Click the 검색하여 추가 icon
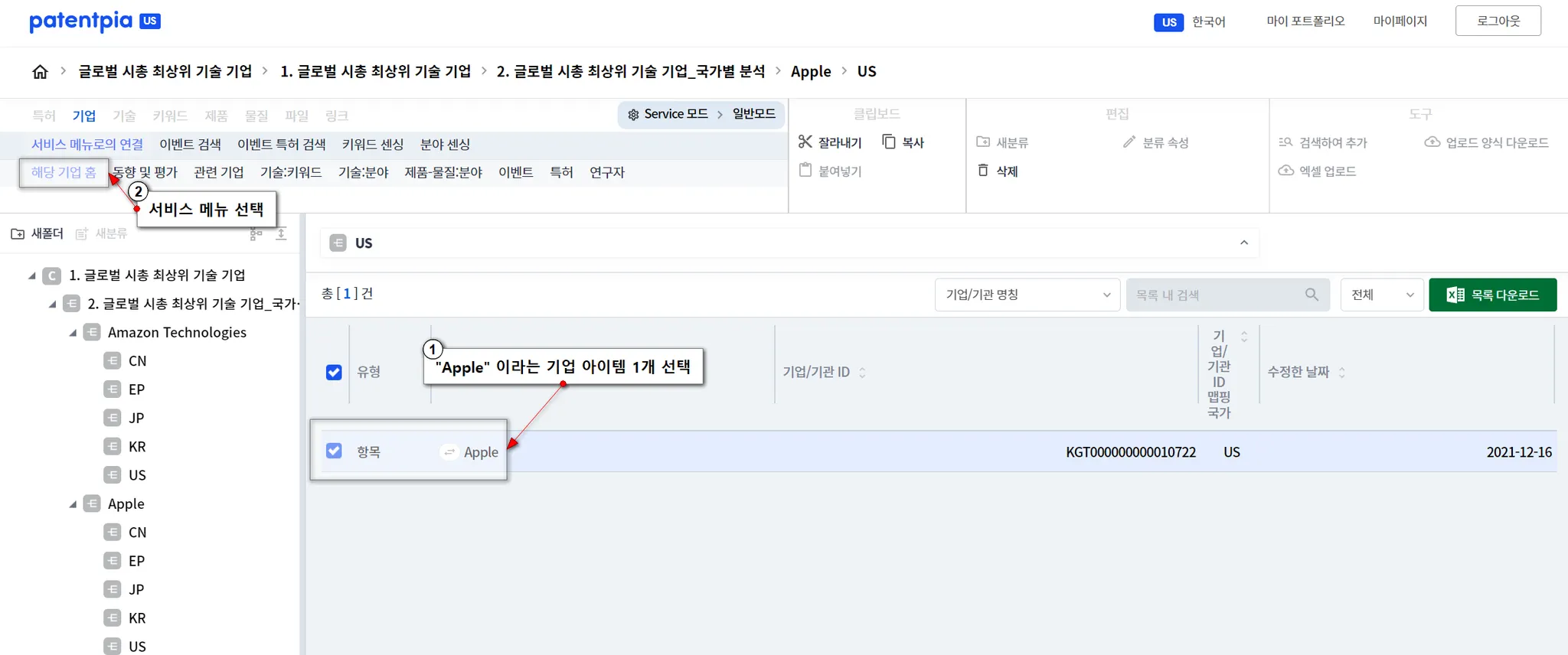The width and height of the screenshot is (1568, 655). [1285, 142]
